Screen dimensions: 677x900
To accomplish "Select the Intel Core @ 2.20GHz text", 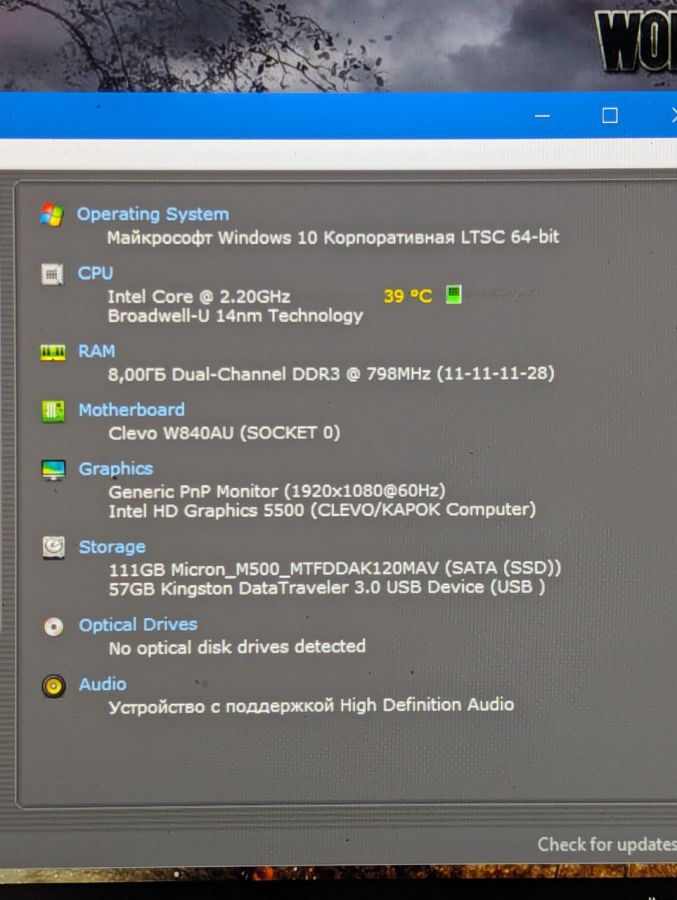I will (x=199, y=297).
